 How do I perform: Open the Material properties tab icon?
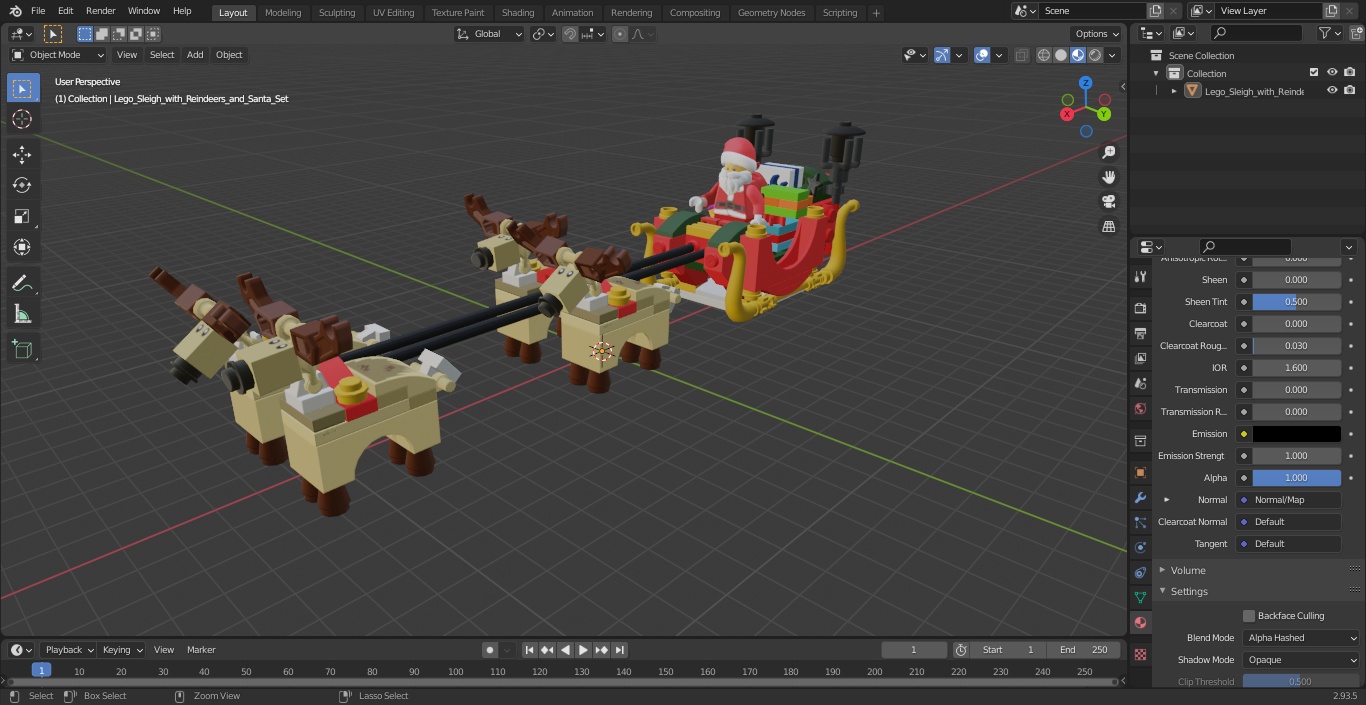pyautogui.click(x=1140, y=622)
